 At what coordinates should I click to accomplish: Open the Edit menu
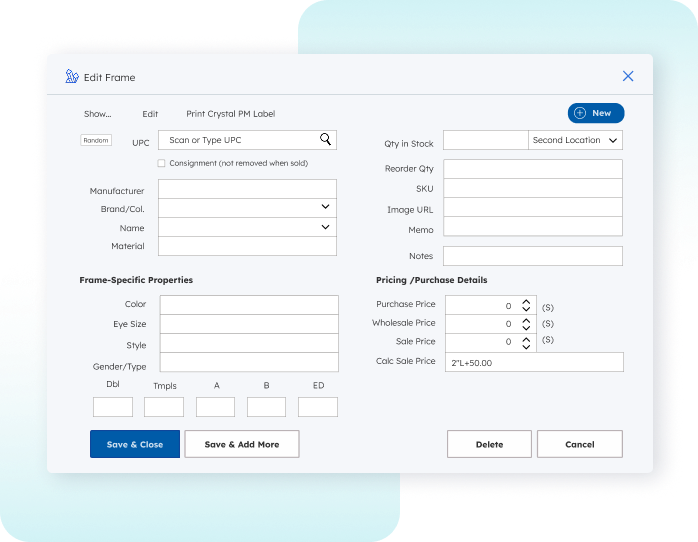[150, 114]
